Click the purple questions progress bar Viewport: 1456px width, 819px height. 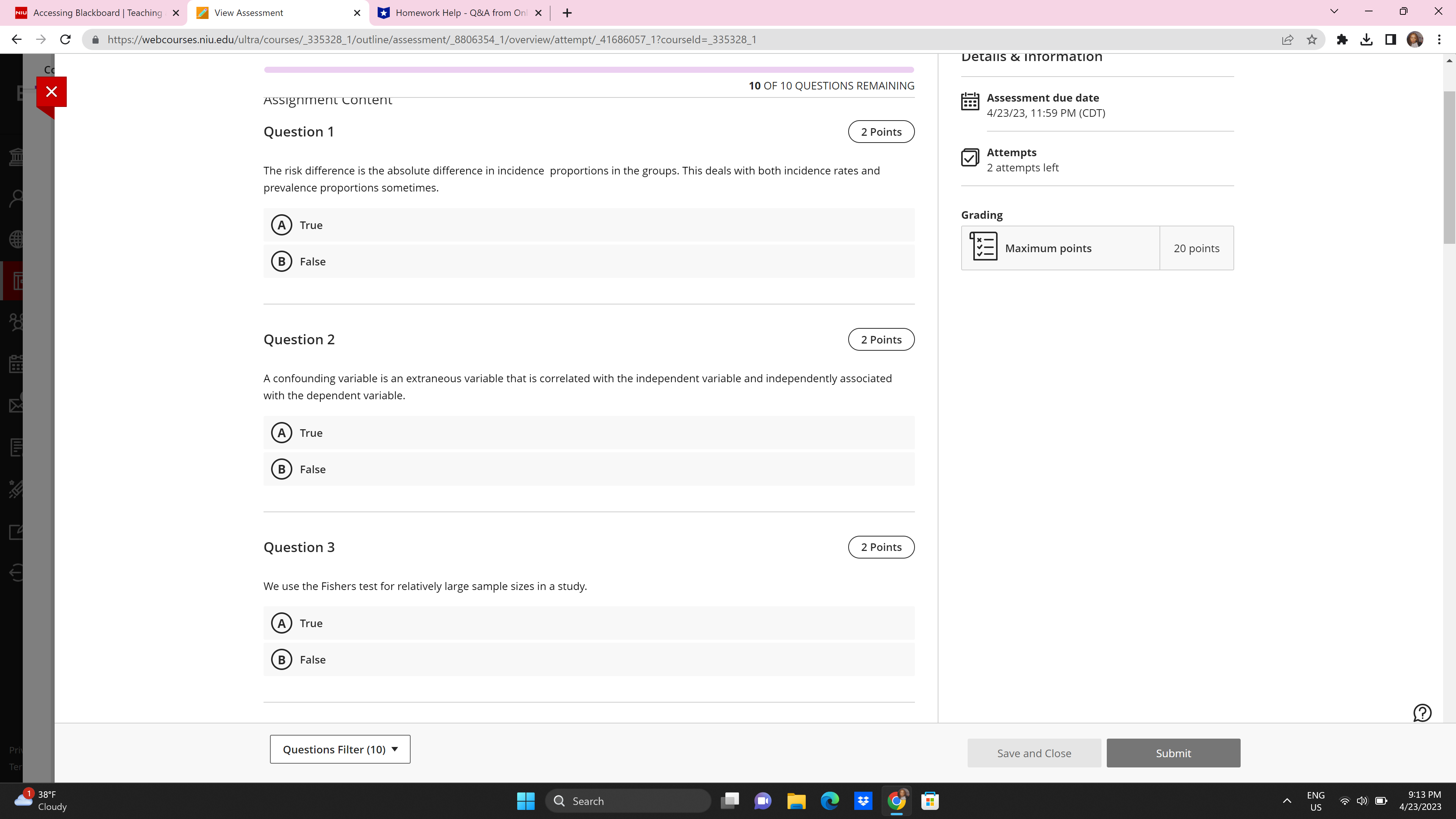(x=589, y=69)
